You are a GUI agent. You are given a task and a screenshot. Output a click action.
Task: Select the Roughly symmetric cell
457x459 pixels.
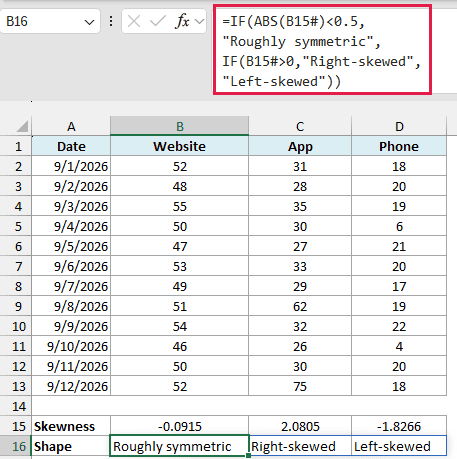tap(179, 446)
